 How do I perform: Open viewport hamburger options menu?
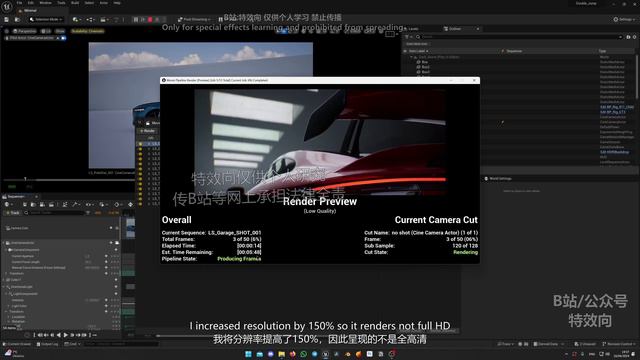[6, 31]
